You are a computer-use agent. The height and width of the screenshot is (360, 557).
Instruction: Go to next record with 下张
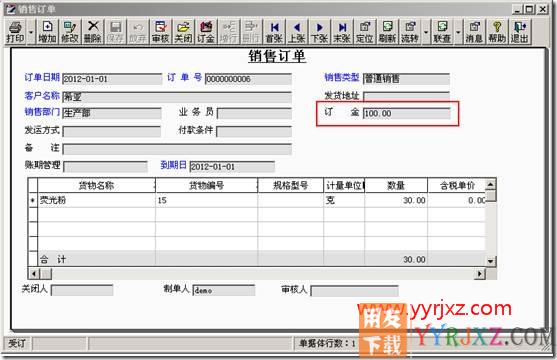pos(319,32)
